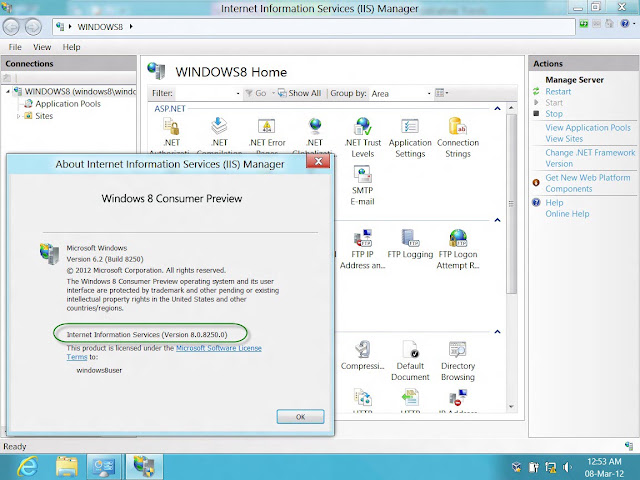Screen dimensions: 640x480
Task: Open the Filter dropdown arrow
Action: [238, 93]
